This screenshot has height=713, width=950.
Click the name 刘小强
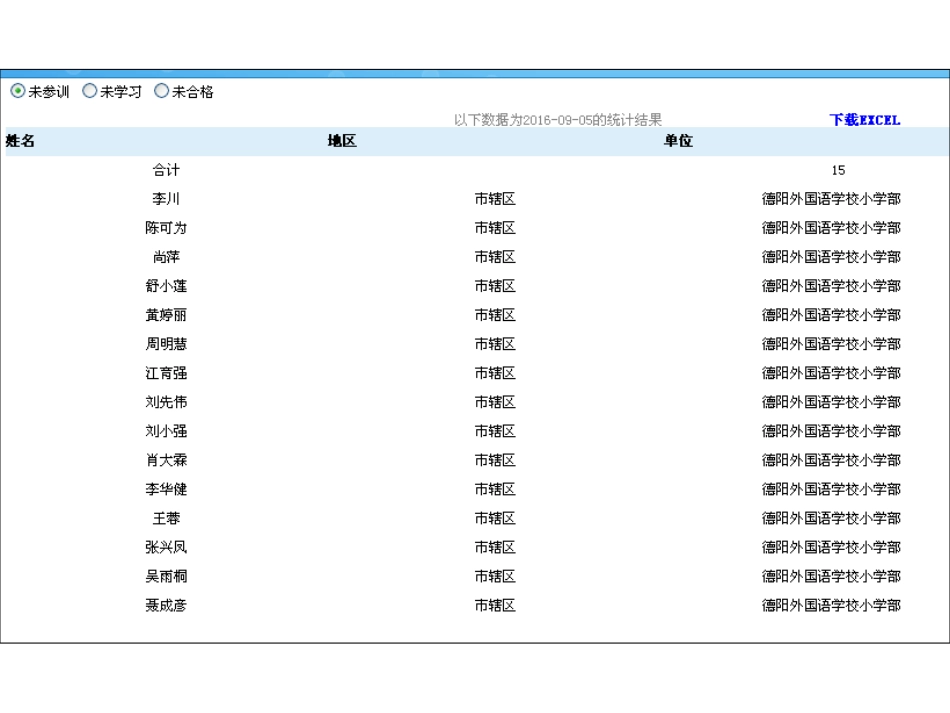[166, 431]
